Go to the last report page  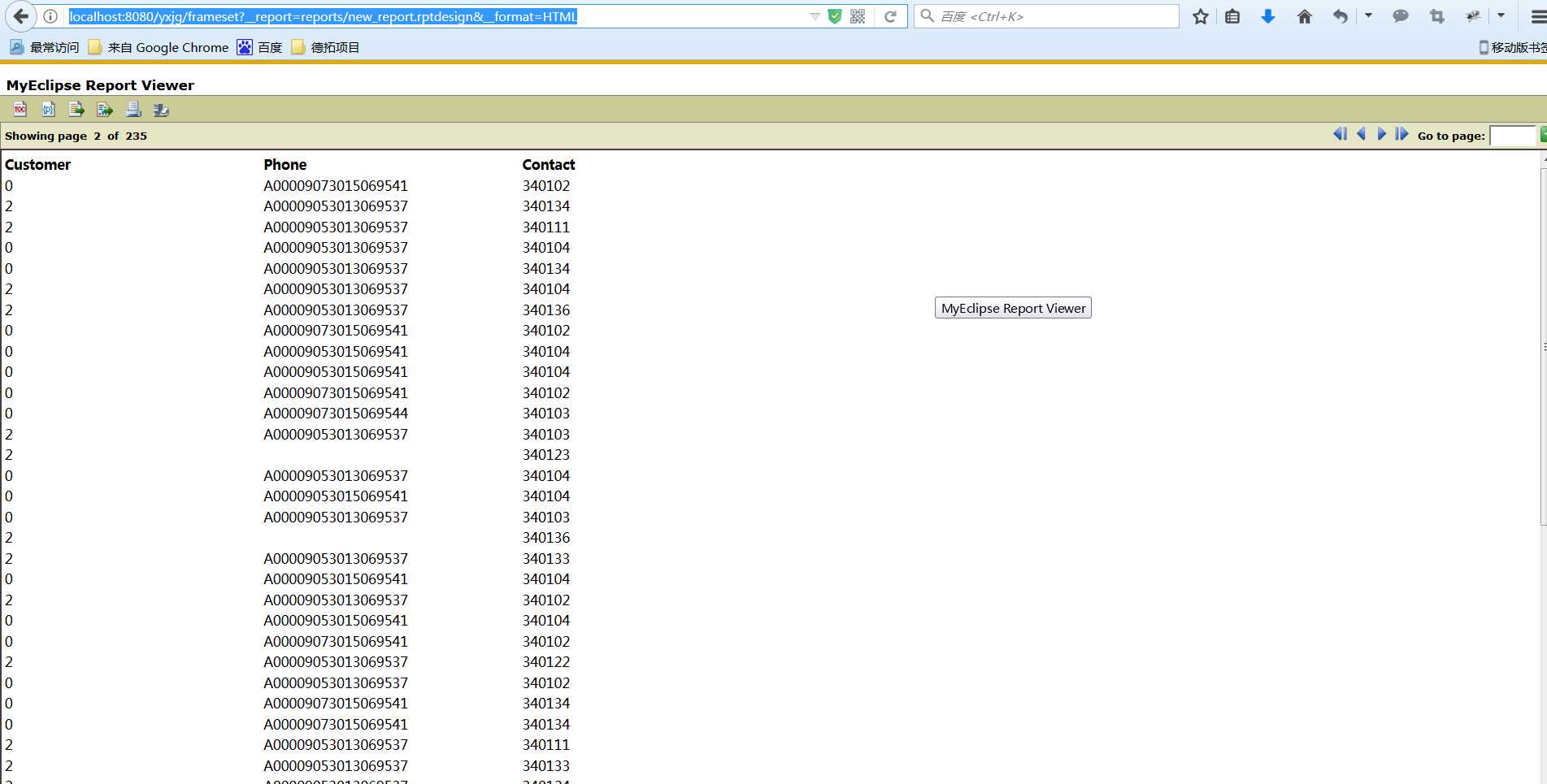[1401, 134]
